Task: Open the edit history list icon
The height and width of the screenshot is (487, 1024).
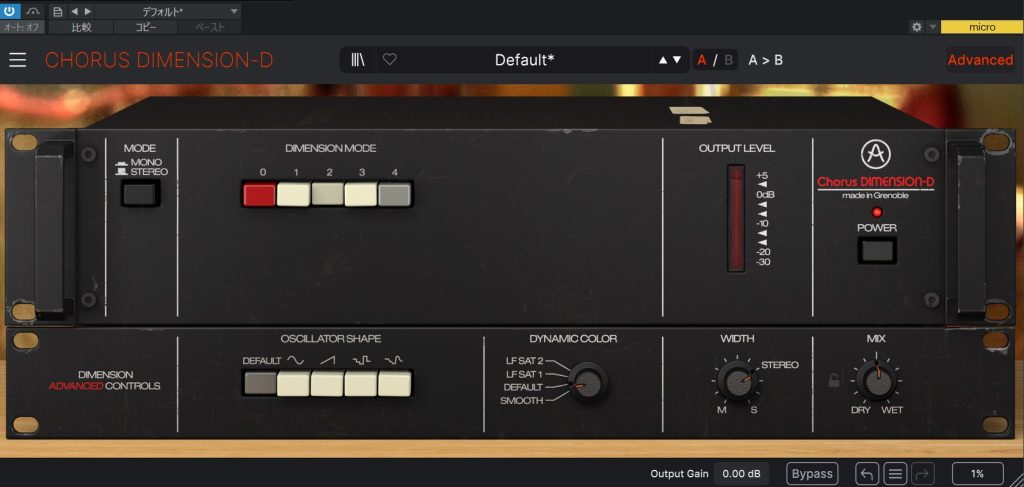Action: tap(895, 474)
